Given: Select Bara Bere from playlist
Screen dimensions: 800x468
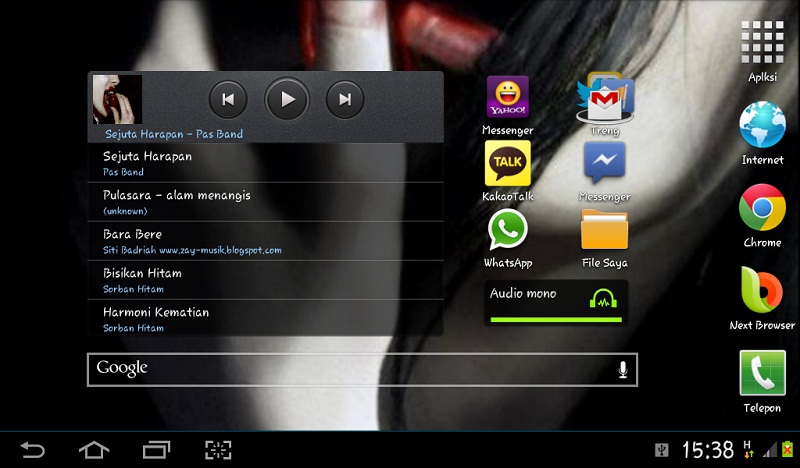Looking at the screenshot, I should coord(265,241).
